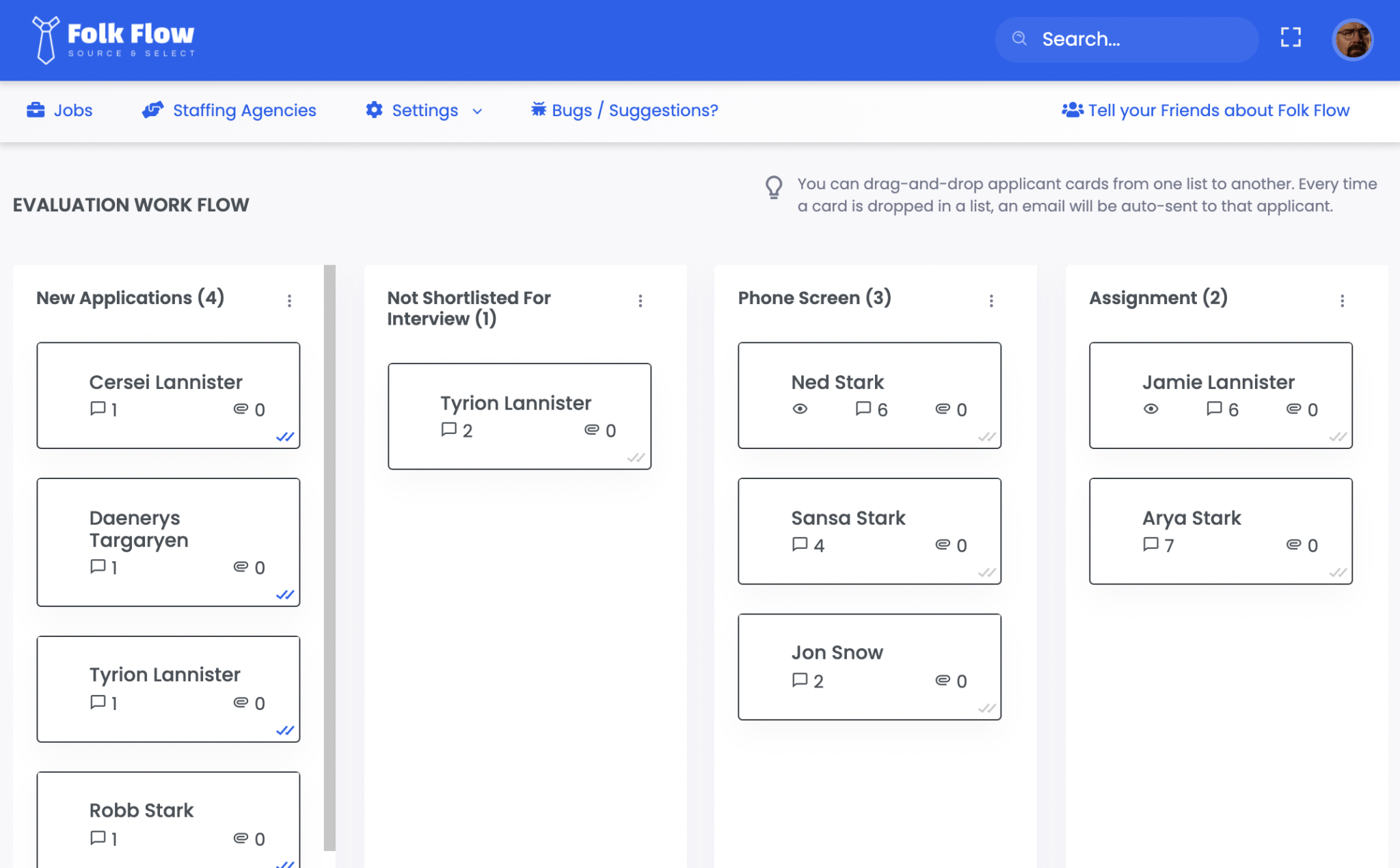The height and width of the screenshot is (868, 1400).
Task: Click the Folk Flow tie logo
Action: (45, 39)
